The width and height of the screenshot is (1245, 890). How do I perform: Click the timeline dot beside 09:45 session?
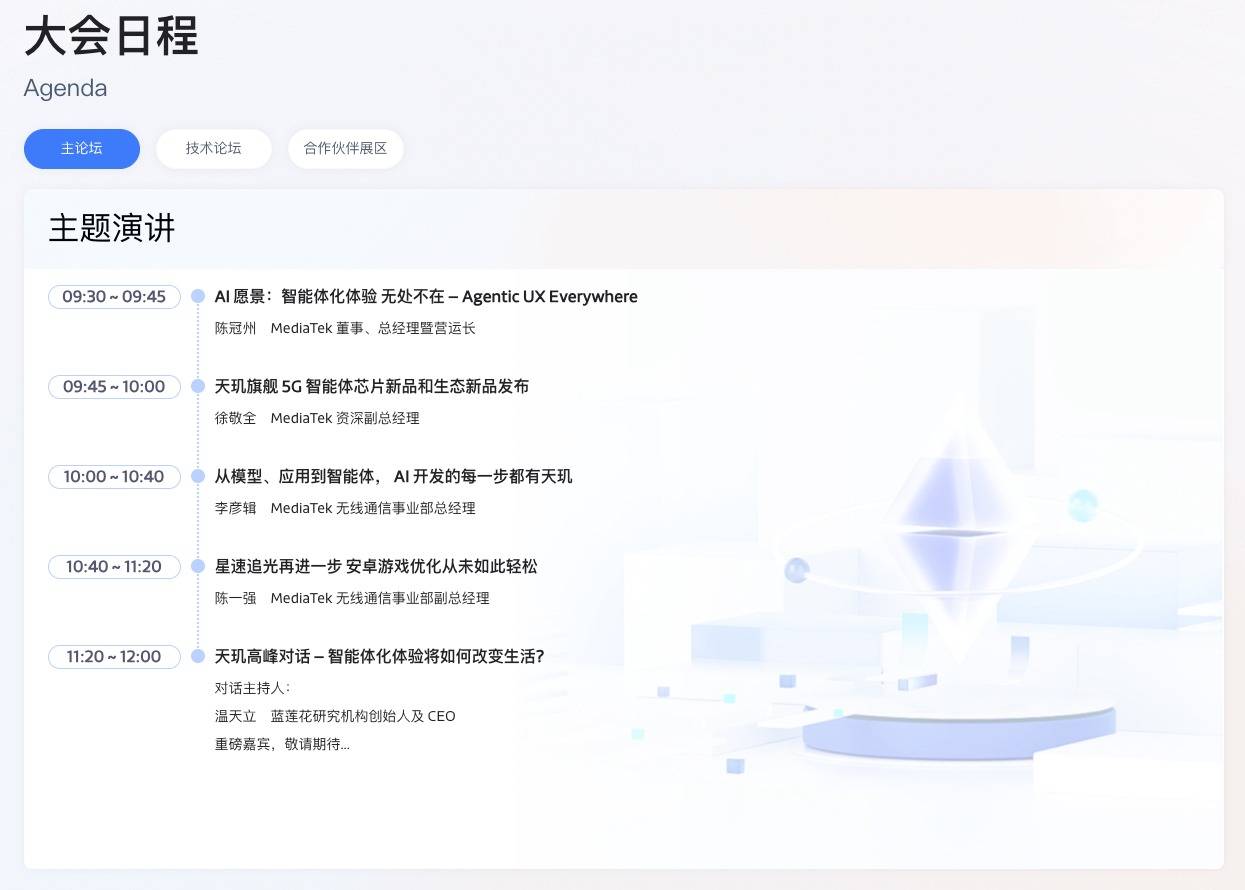click(x=198, y=386)
